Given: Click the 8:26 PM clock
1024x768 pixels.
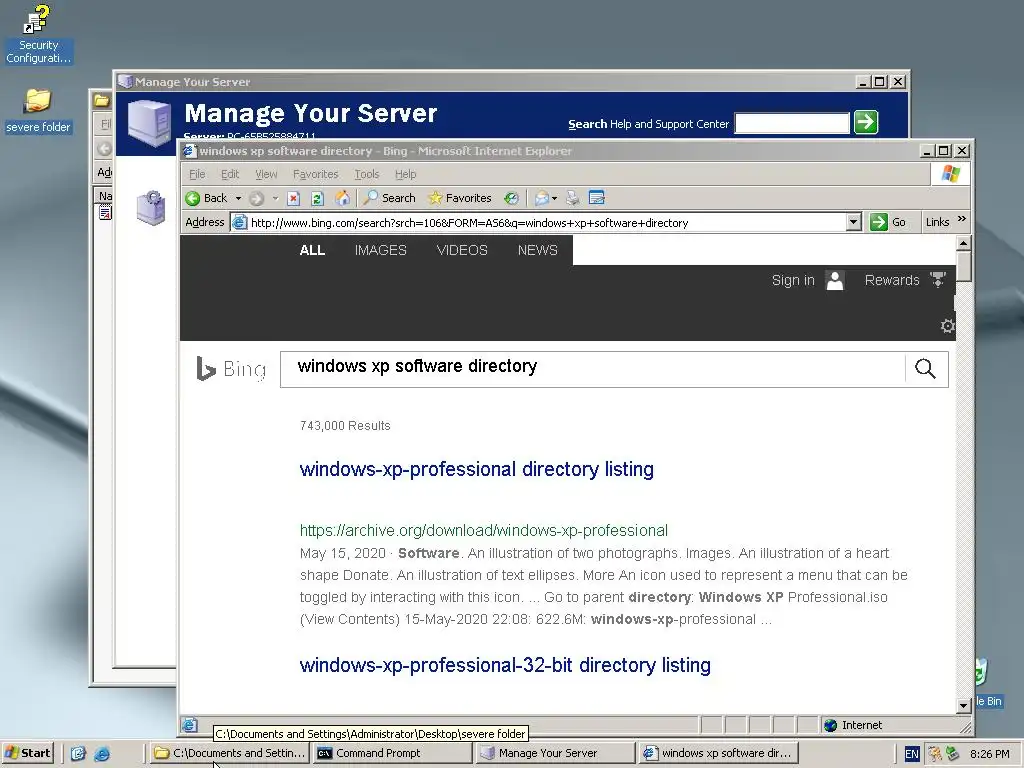Looking at the screenshot, I should click(990, 754).
